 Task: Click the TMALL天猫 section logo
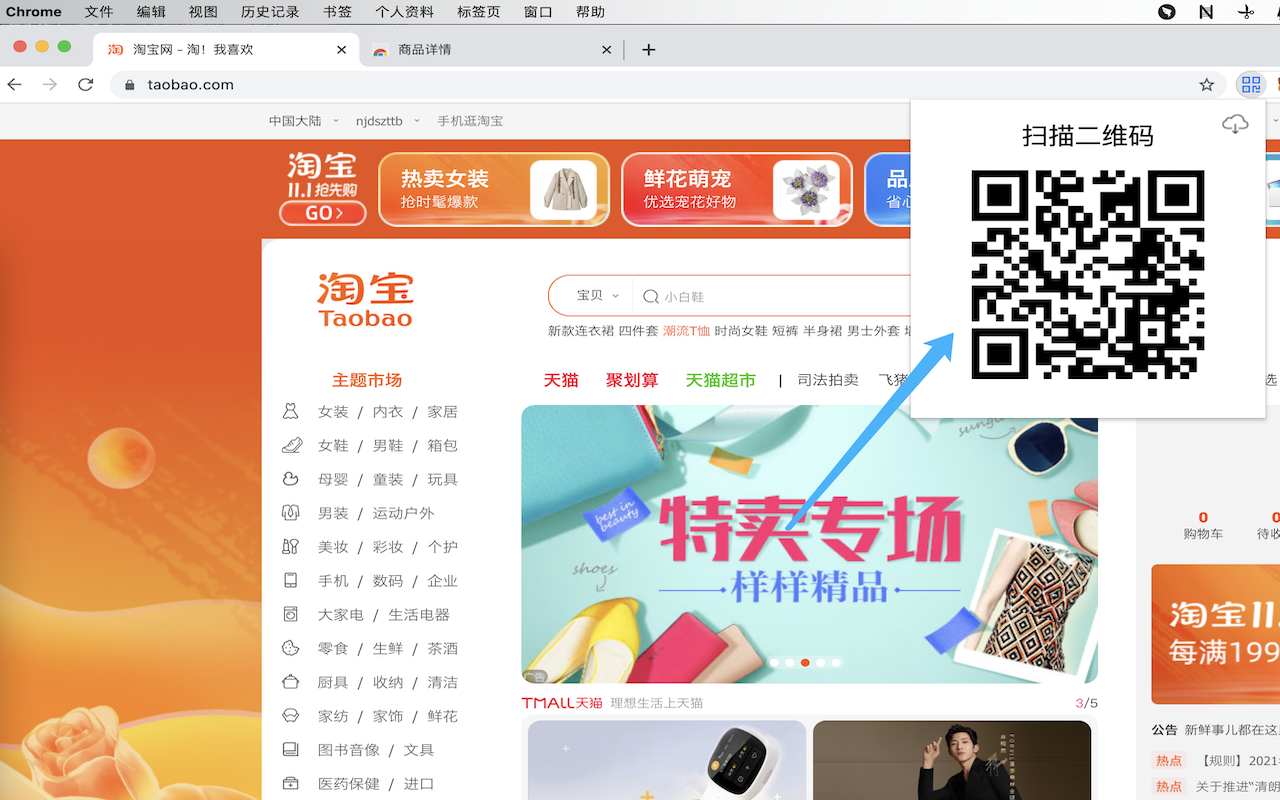tap(562, 703)
